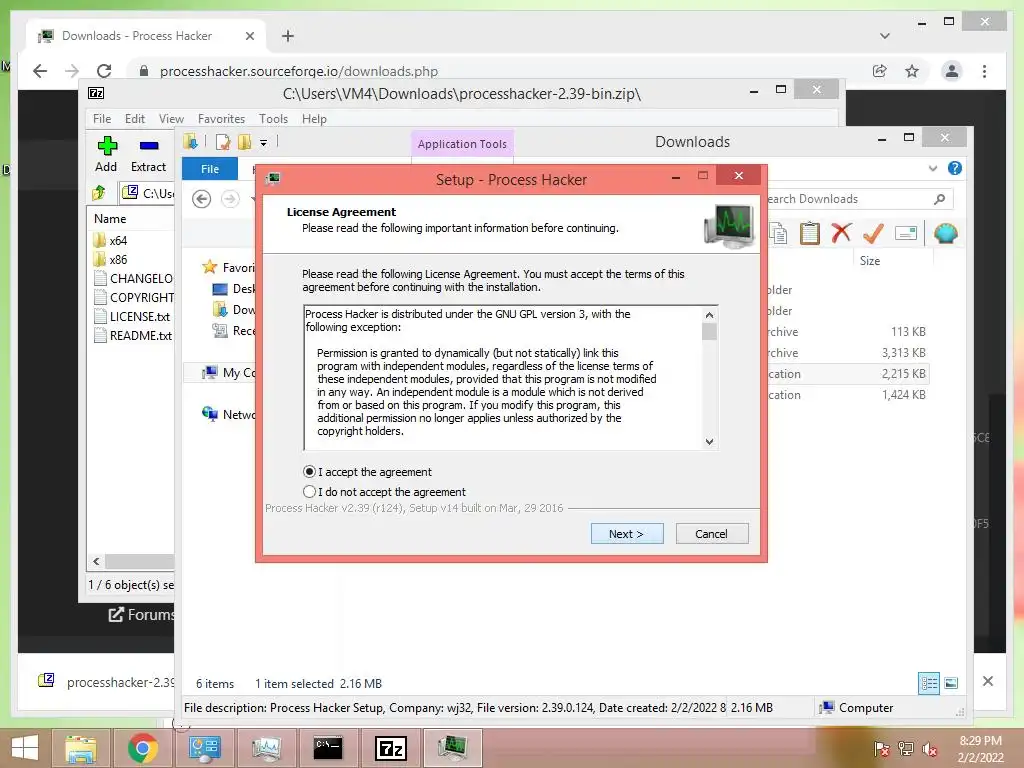Open Chrome tab search dropdown arrow

[884, 36]
